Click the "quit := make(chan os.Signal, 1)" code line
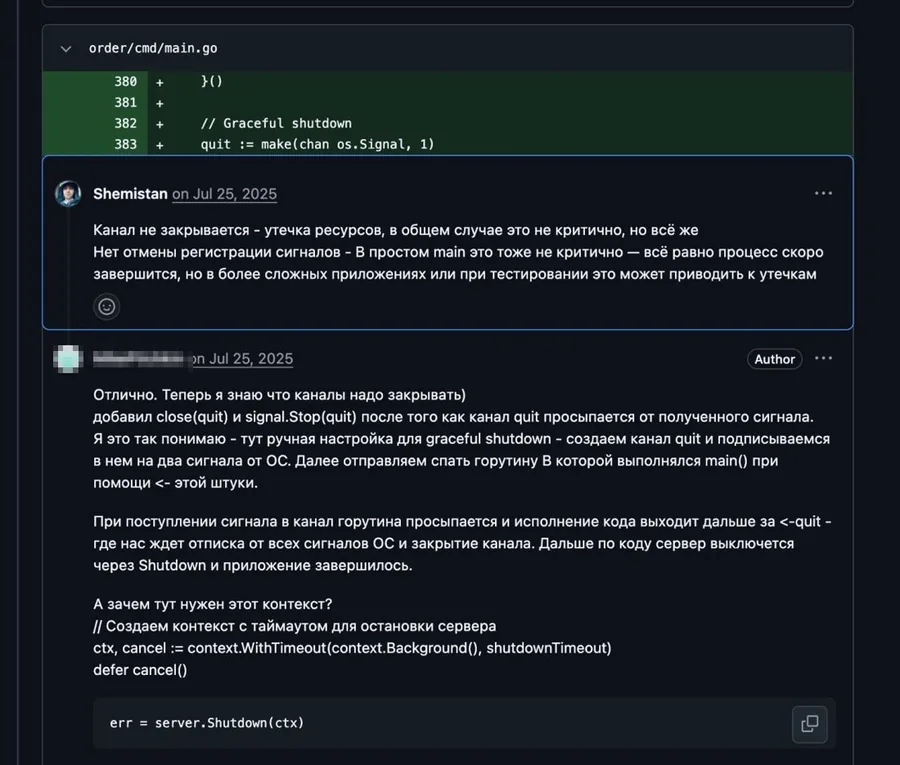The width and height of the screenshot is (900, 765). point(317,144)
